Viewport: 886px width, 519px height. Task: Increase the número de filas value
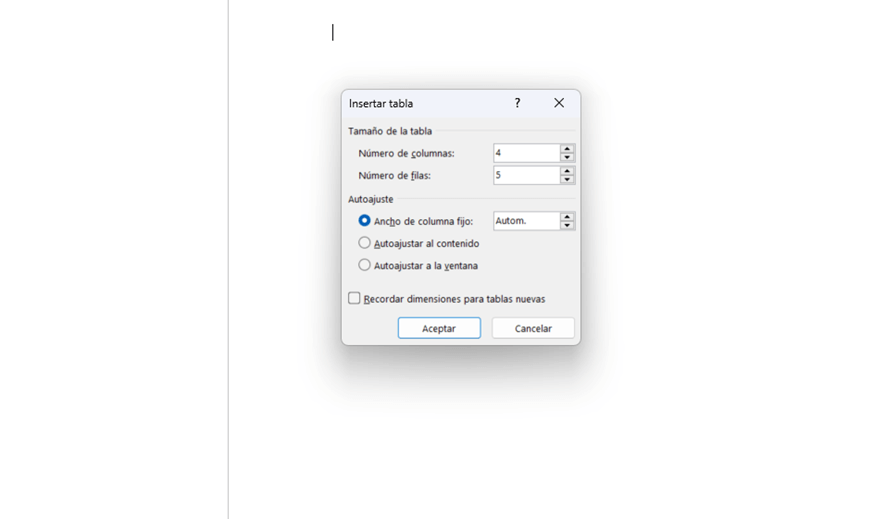click(567, 171)
